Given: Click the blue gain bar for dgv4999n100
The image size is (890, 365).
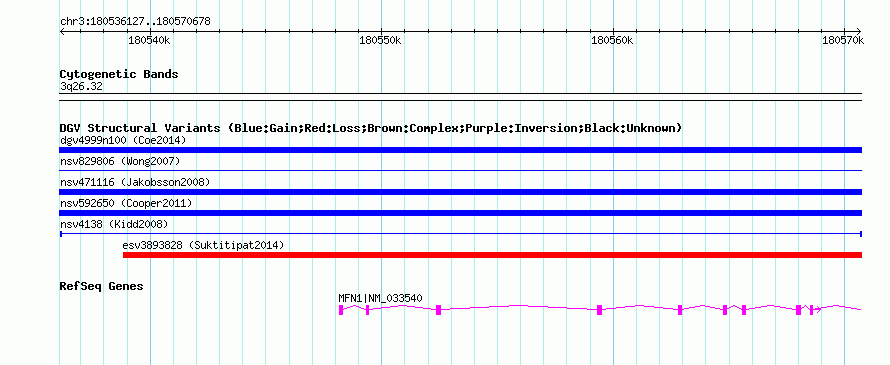Looking at the screenshot, I should tap(460, 150).
